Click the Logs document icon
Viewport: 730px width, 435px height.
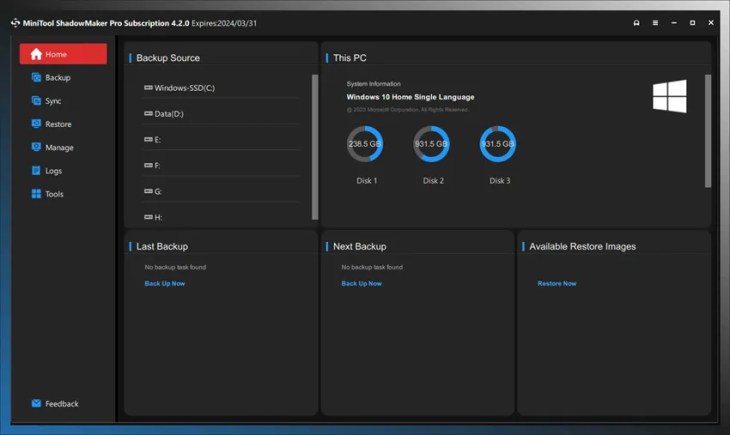click(36, 170)
